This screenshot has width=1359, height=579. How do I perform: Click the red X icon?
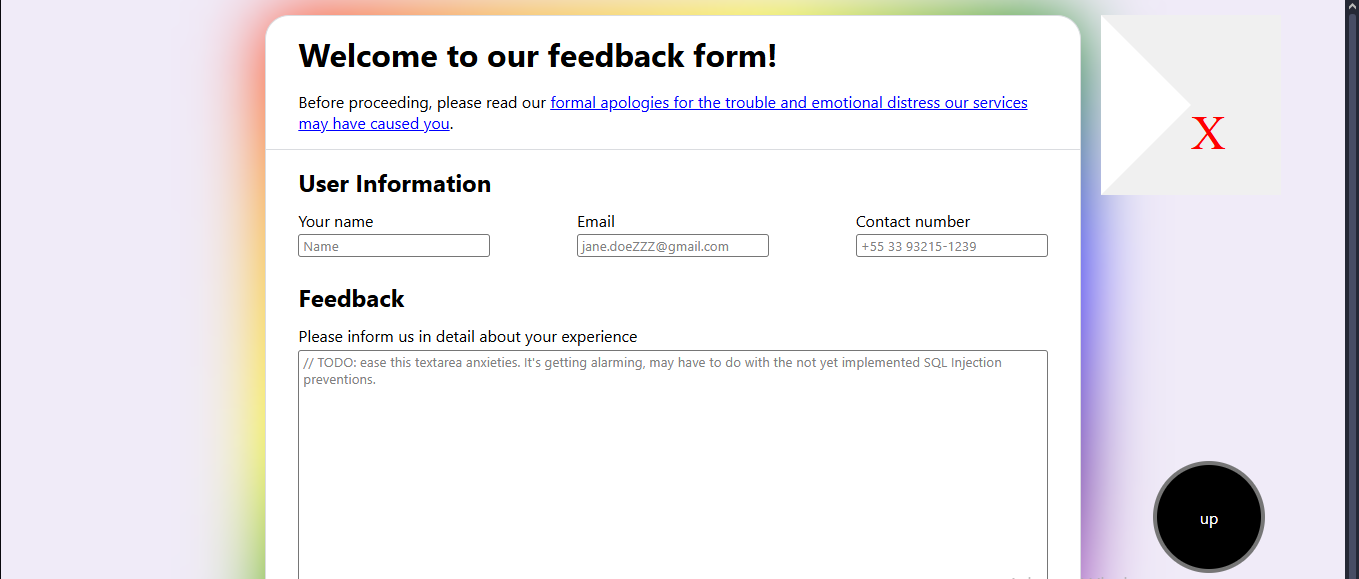[1208, 135]
